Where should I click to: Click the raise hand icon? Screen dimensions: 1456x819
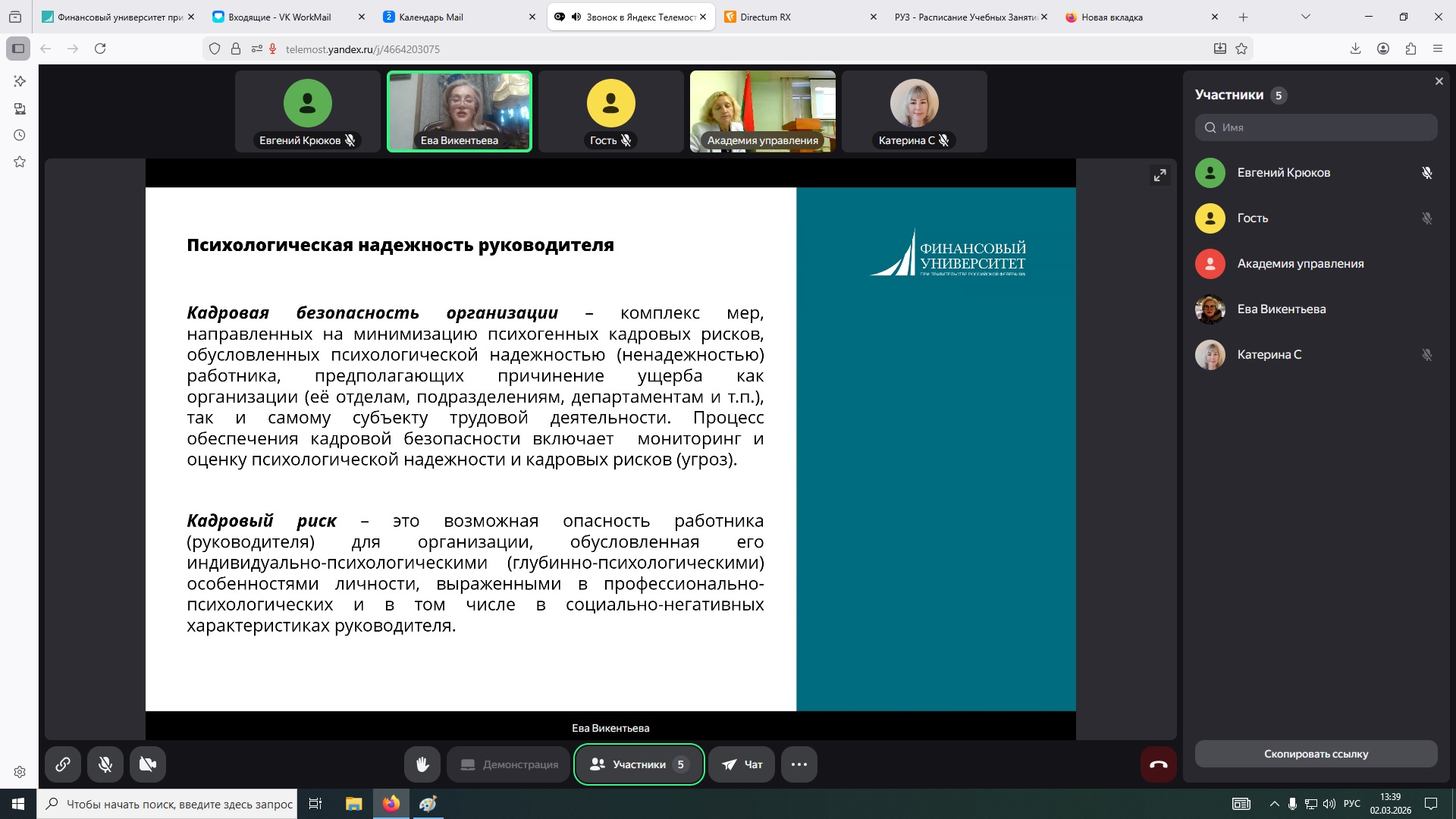pos(422,764)
